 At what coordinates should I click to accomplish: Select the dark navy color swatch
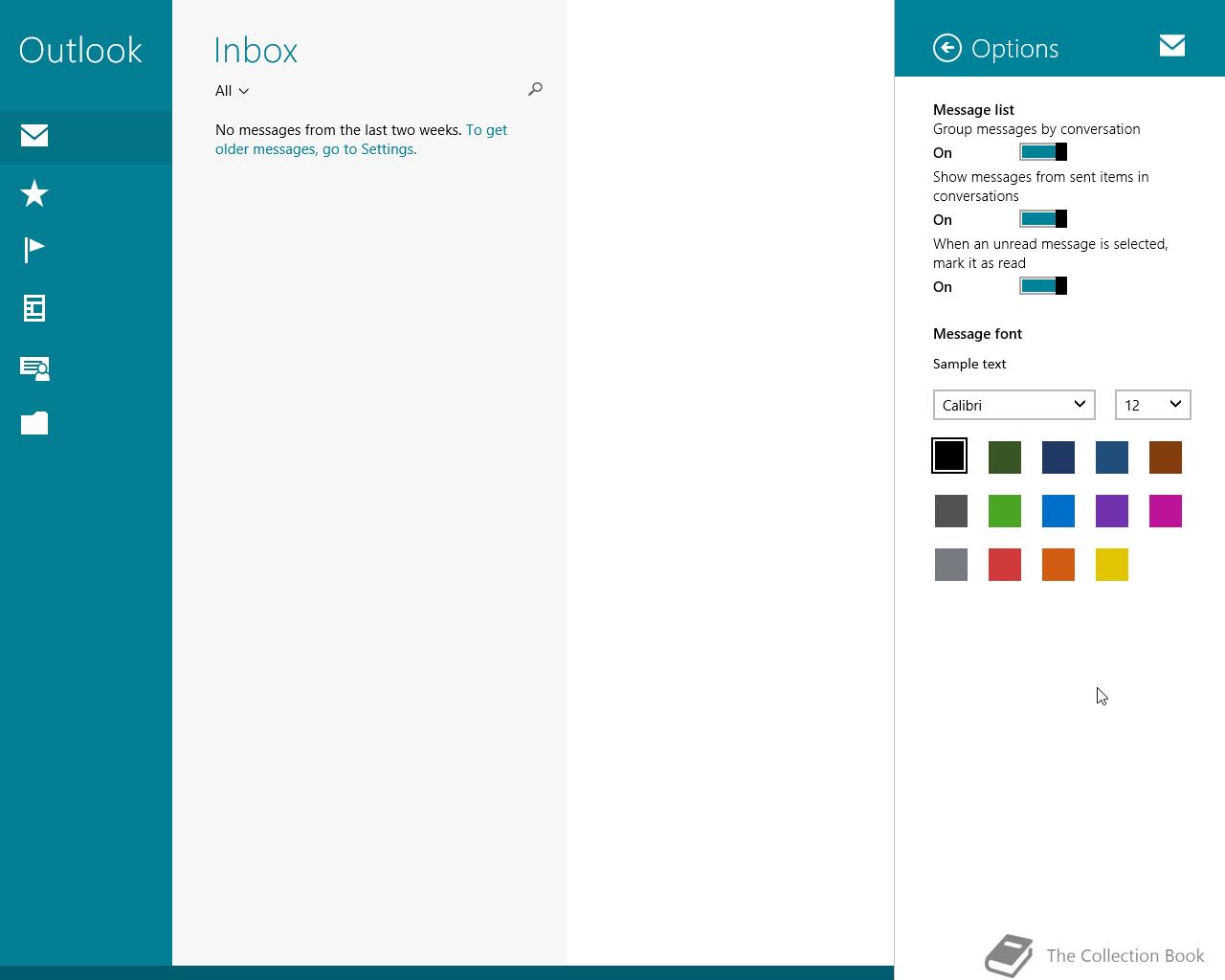1058,457
